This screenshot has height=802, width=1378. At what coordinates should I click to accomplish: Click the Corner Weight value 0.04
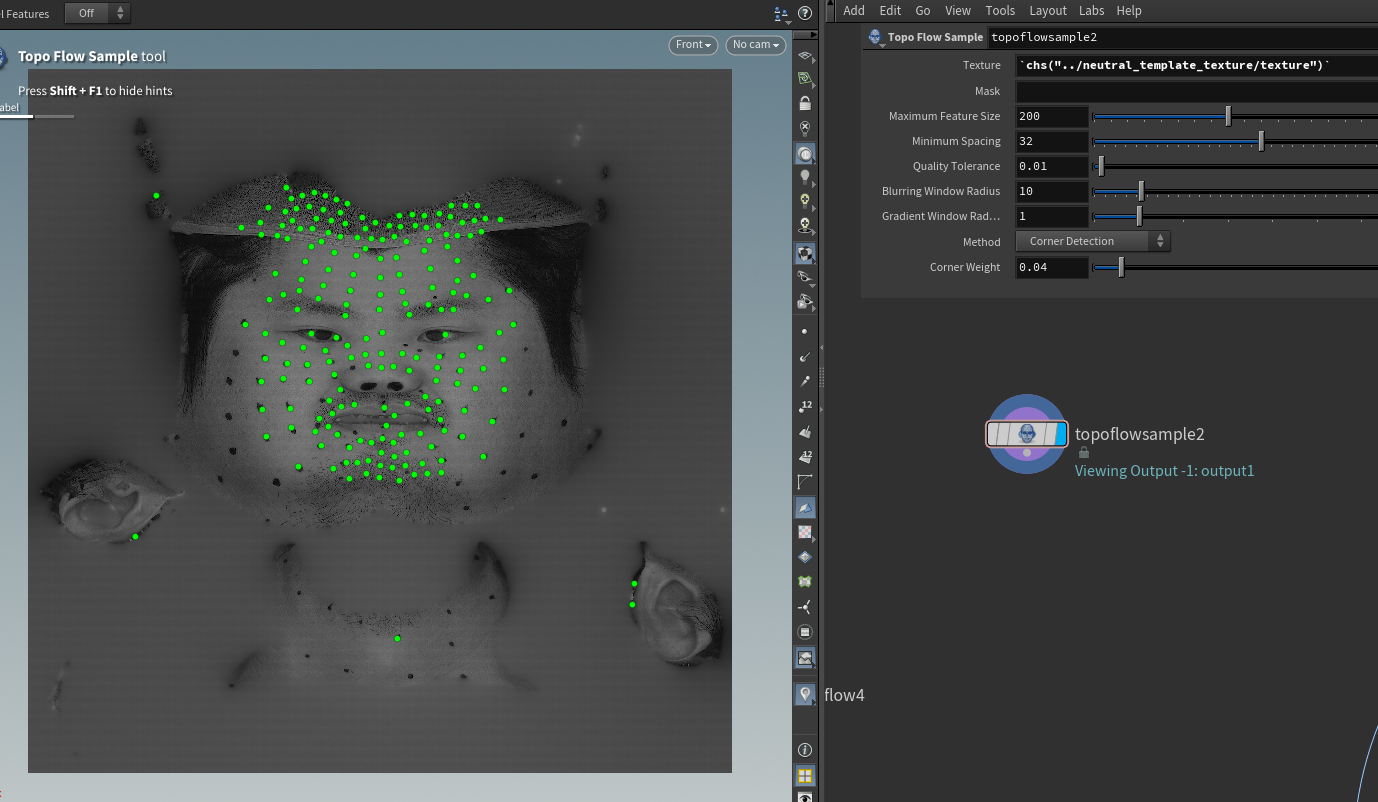tap(1052, 267)
